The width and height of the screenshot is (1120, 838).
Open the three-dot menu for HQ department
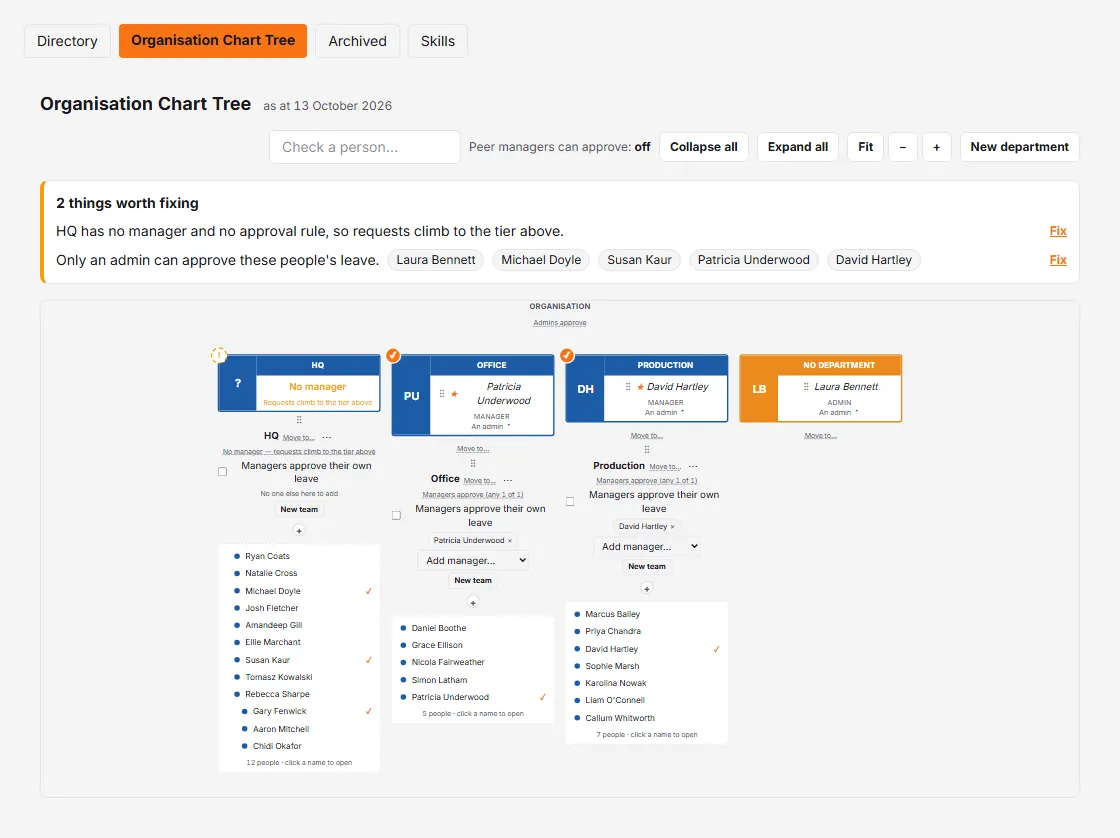click(x=326, y=437)
